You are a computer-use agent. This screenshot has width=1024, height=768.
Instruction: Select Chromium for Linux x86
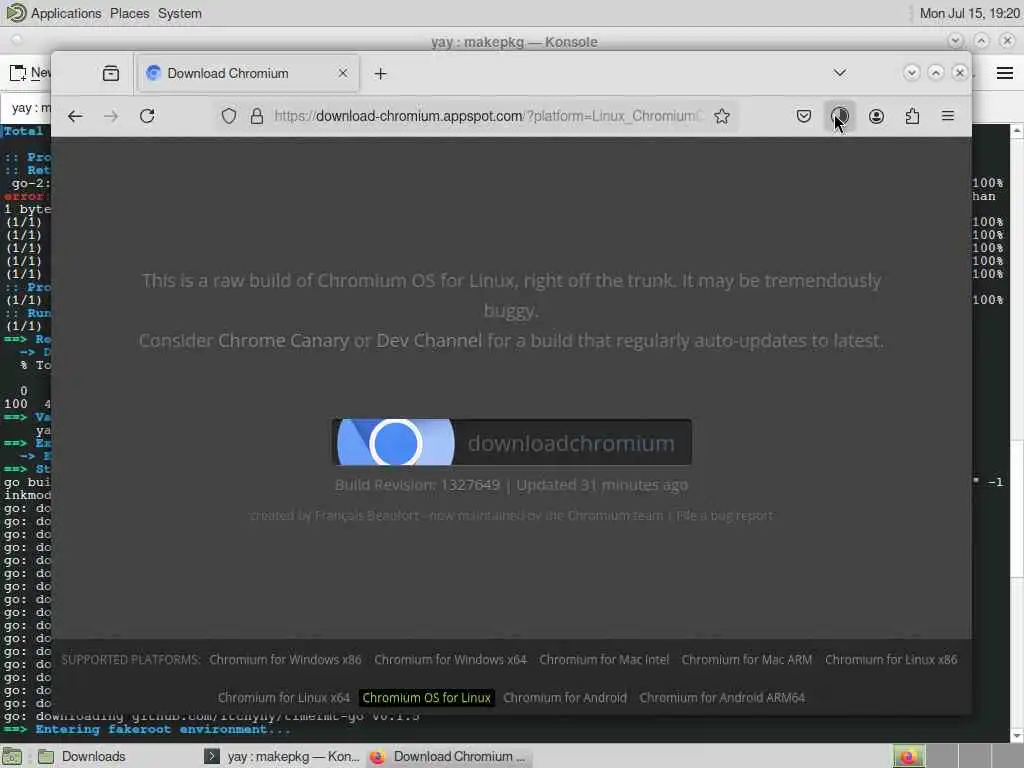(891, 660)
